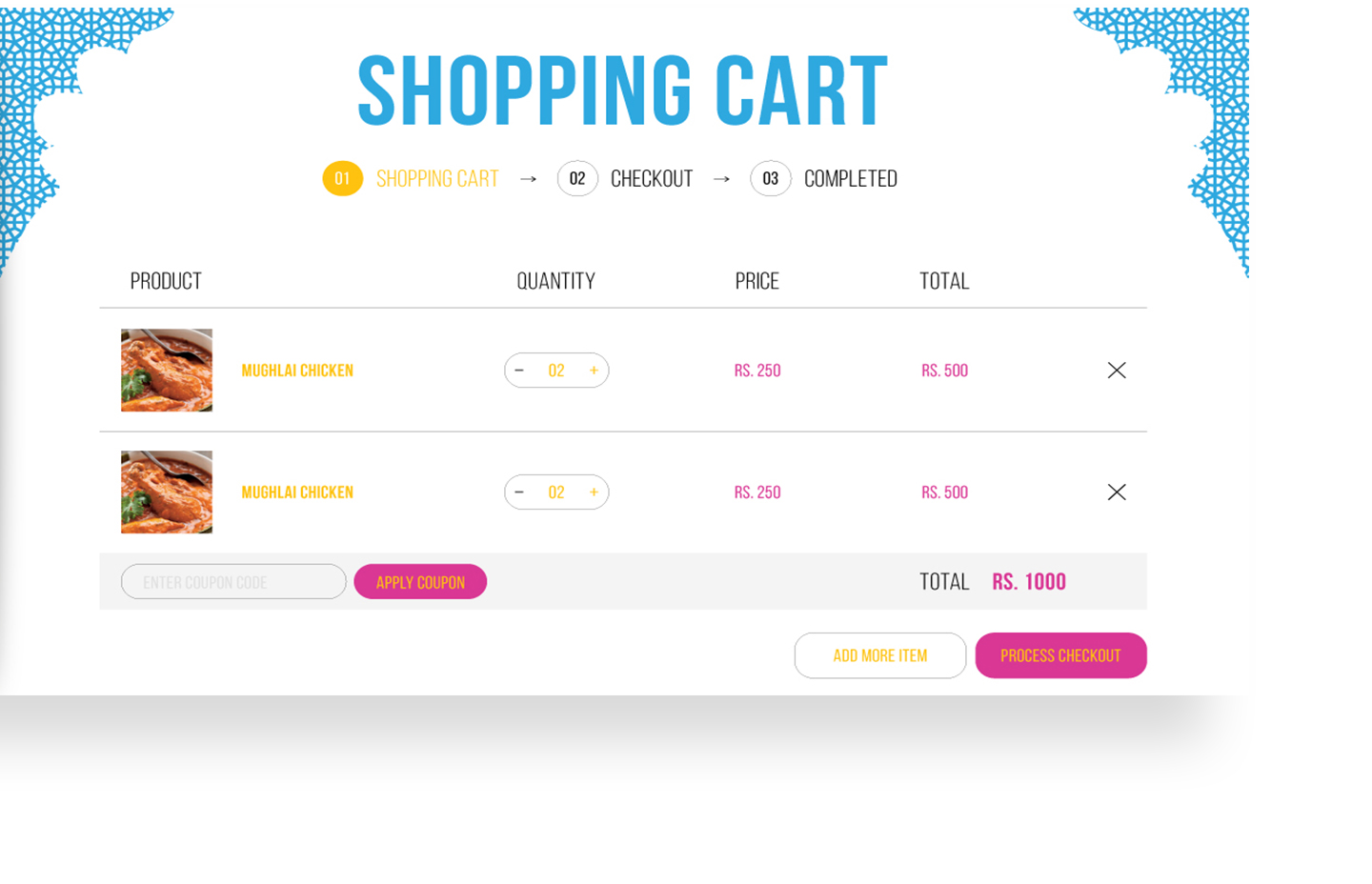
Task: Open first Mughlai Chicken product thumbnail
Action: 167,371
